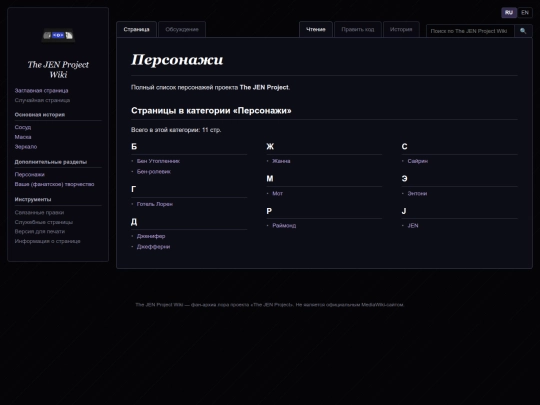This screenshot has height=405, width=540.
Task: Open the Править код tab
Action: pos(358,29)
